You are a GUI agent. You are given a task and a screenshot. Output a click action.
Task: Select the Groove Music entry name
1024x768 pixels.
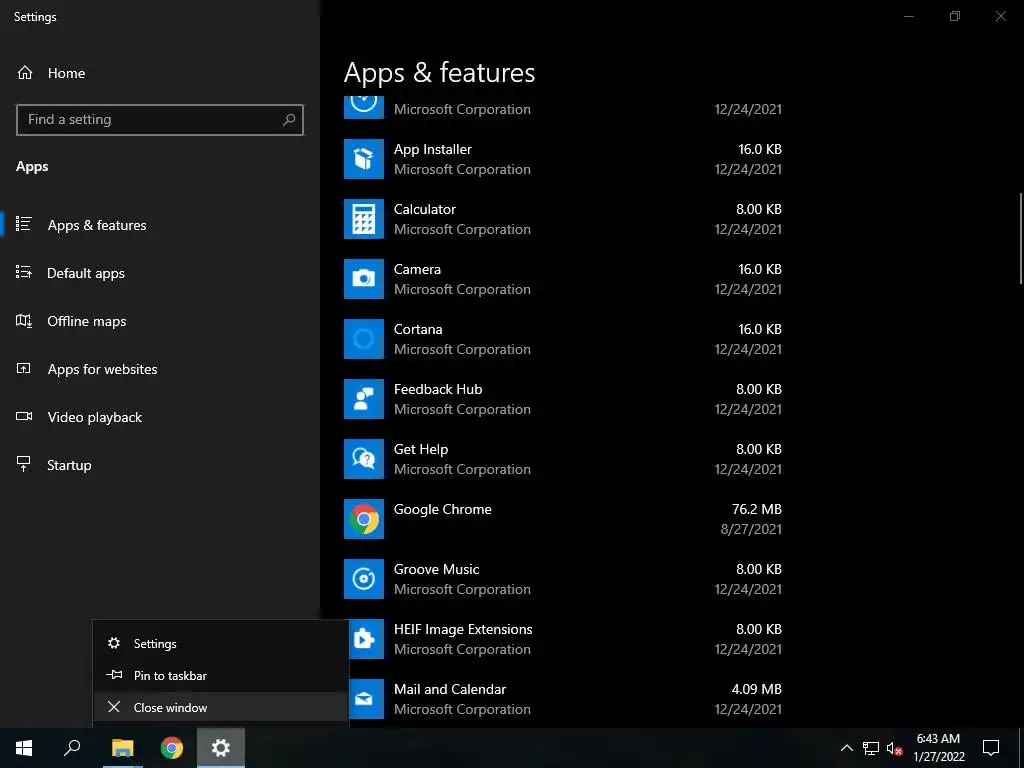[x=436, y=569]
